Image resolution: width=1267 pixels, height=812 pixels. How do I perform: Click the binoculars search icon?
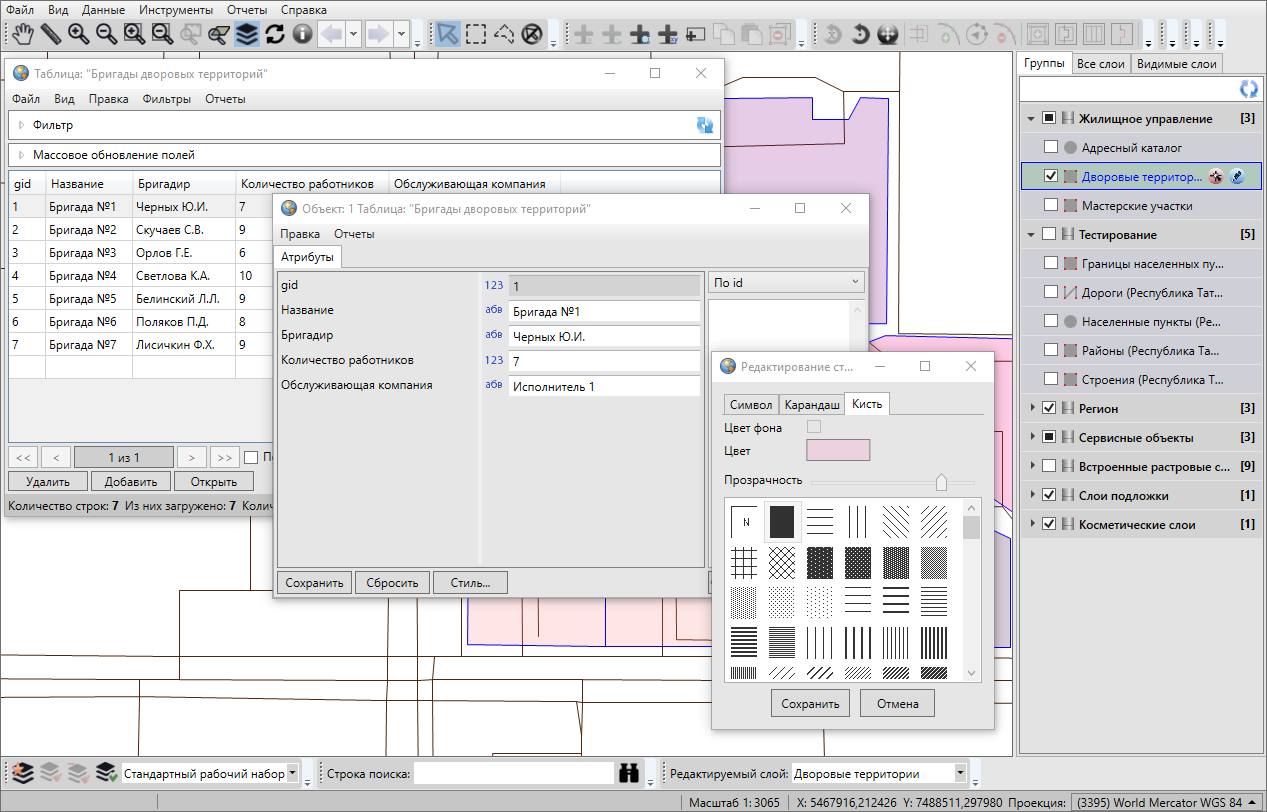coord(629,773)
